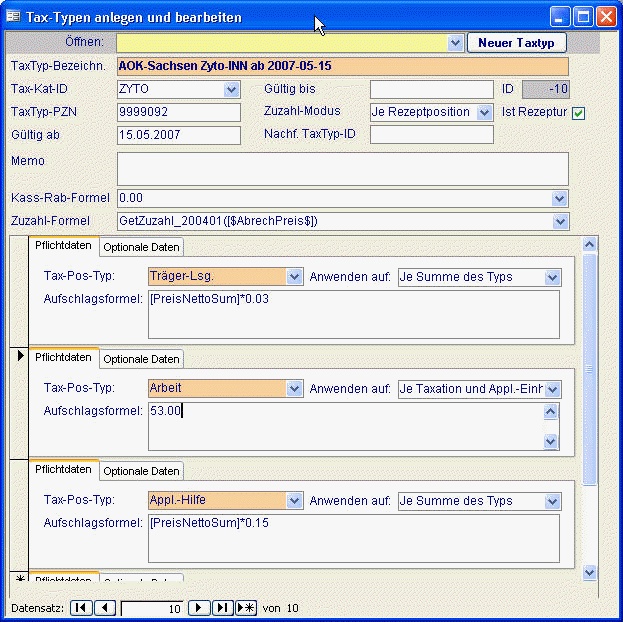The width and height of the screenshot is (623, 622).
Task: Click subform scrollbar up arrow
Action: [590, 244]
